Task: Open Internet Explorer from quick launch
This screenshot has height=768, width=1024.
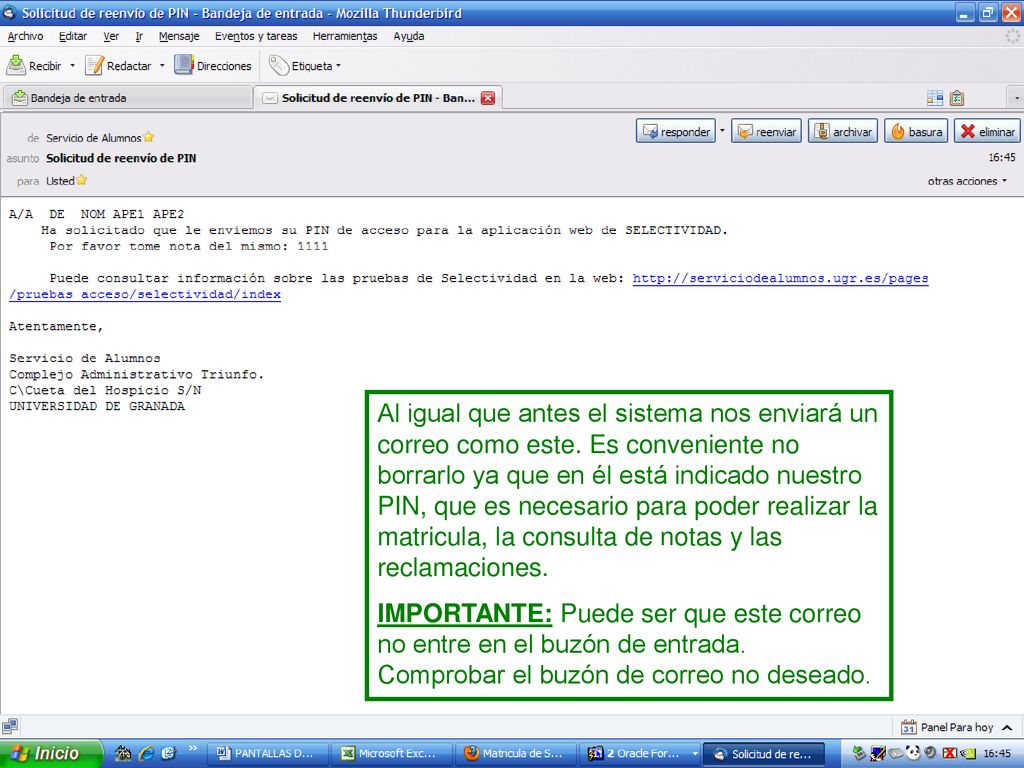Action: pos(146,753)
